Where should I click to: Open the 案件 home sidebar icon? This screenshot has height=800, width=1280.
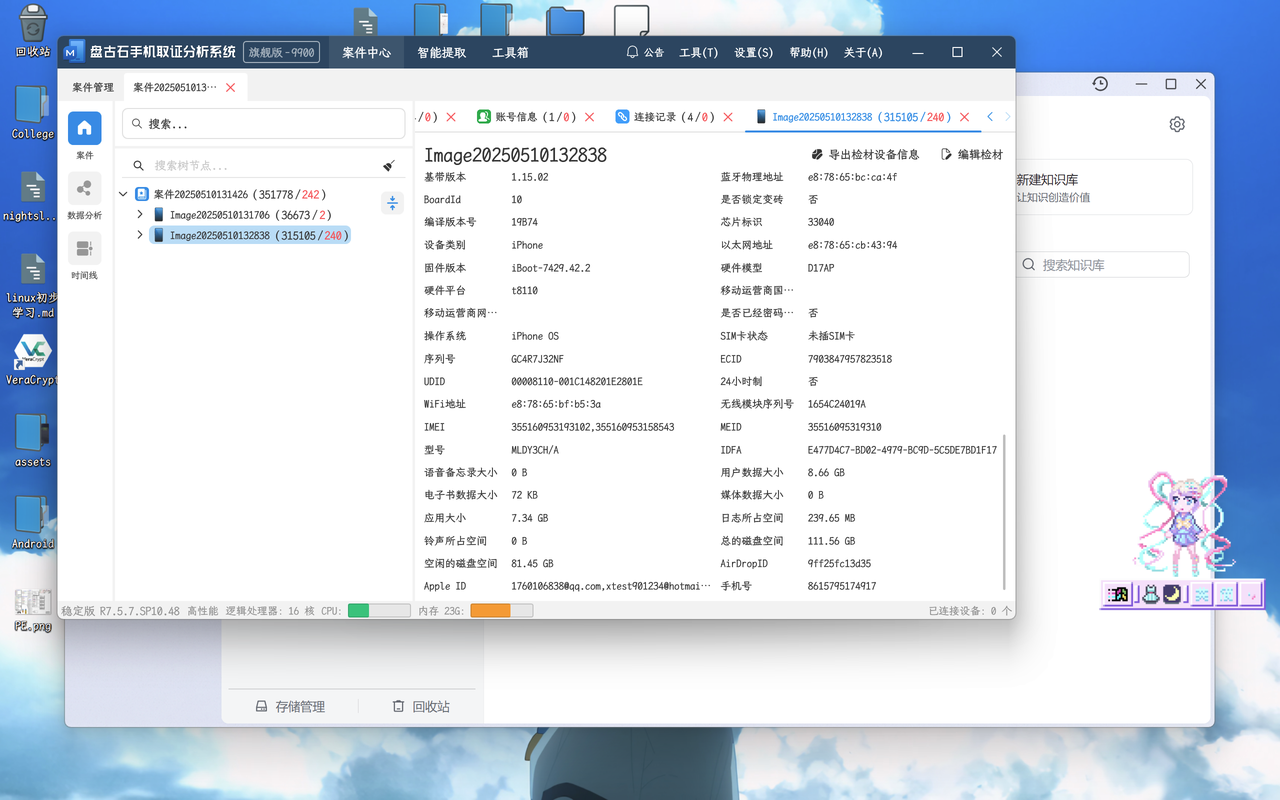pos(84,128)
